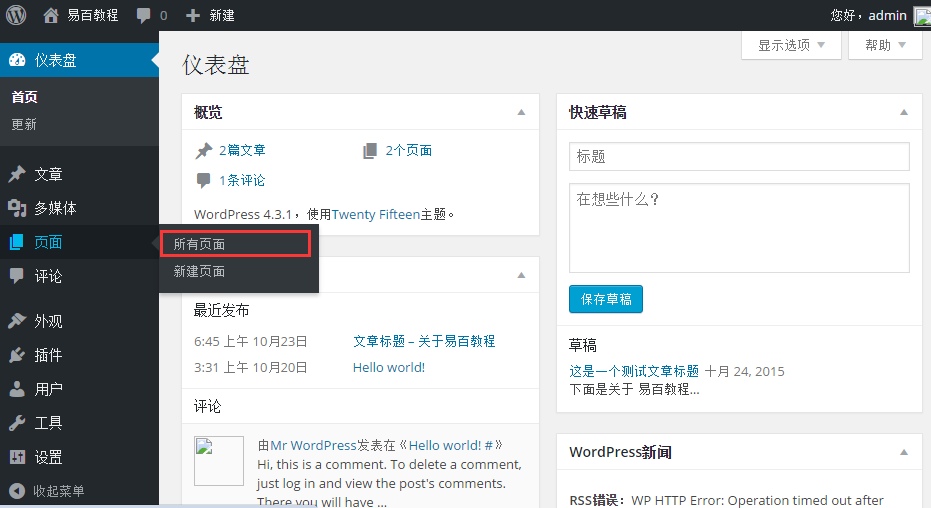Viewport: 931px width, 508px height.
Task: Click the comment bubble icon beside 评论 in sidebar
Action: (17, 276)
